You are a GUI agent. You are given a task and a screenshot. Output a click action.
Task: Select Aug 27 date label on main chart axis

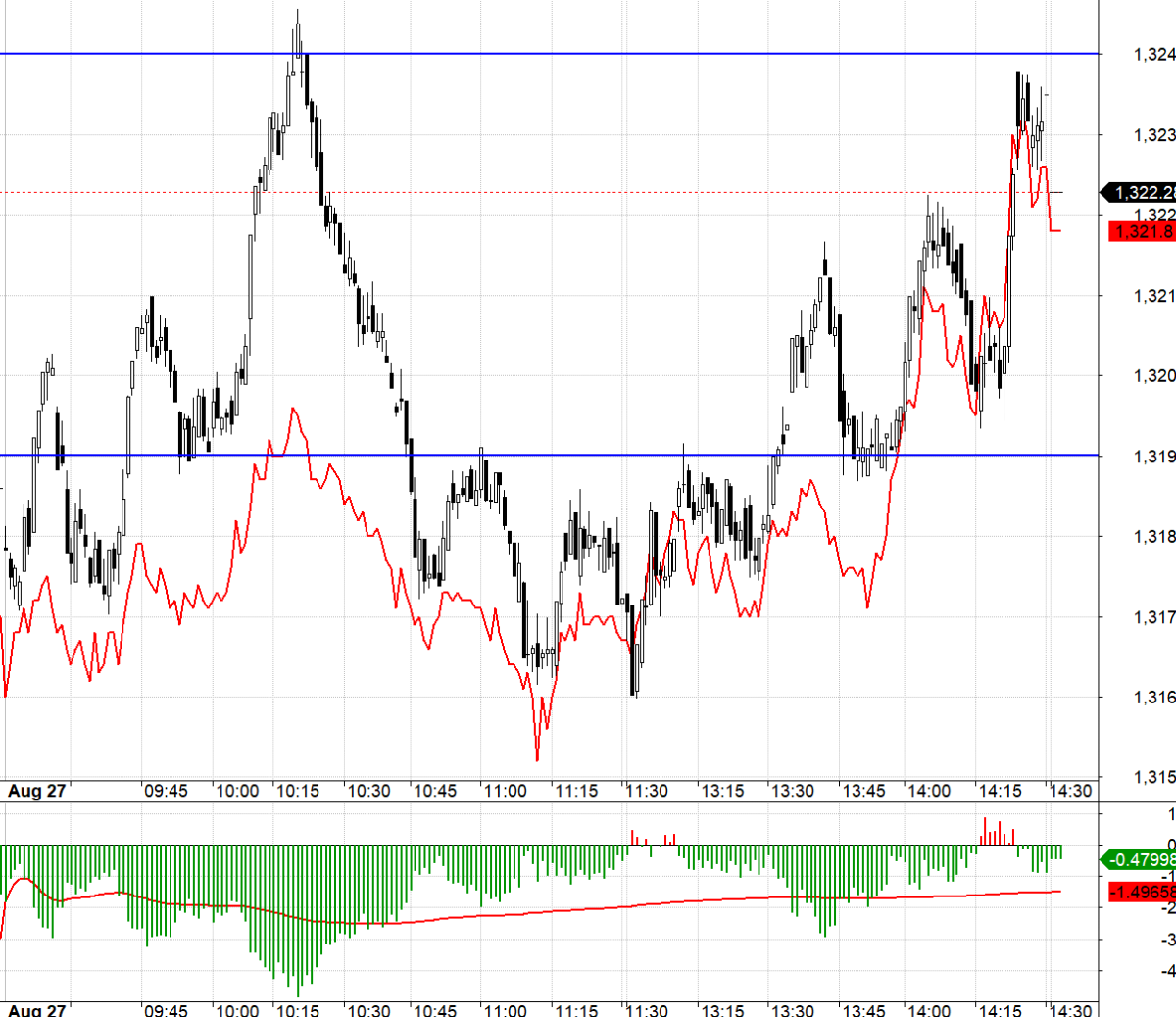[x=37, y=791]
